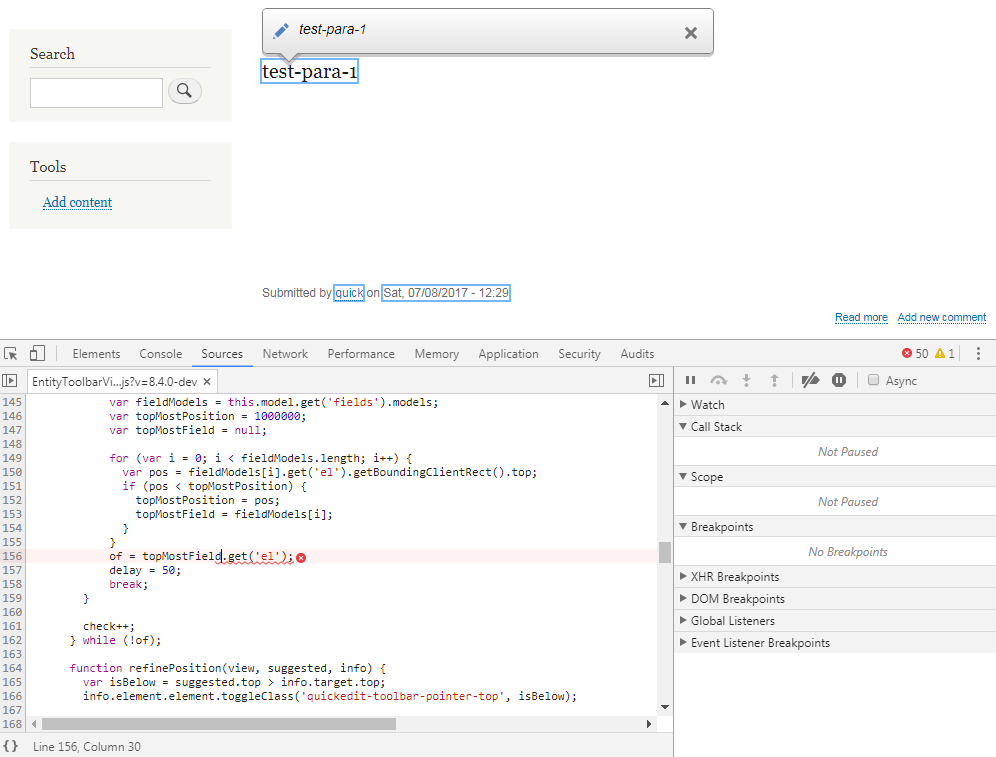Click the yellow warning count icon
The image size is (996, 757).
[940, 353]
